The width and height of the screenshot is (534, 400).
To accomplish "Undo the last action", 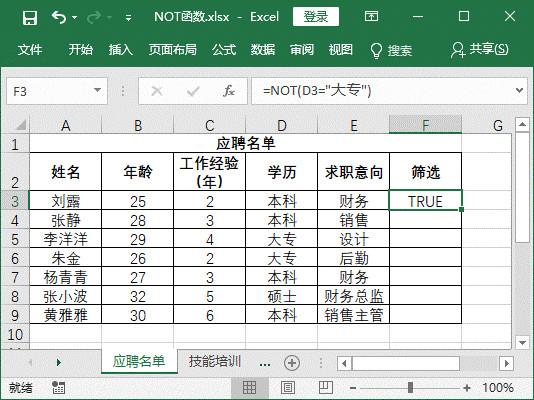I will pyautogui.click(x=59, y=17).
